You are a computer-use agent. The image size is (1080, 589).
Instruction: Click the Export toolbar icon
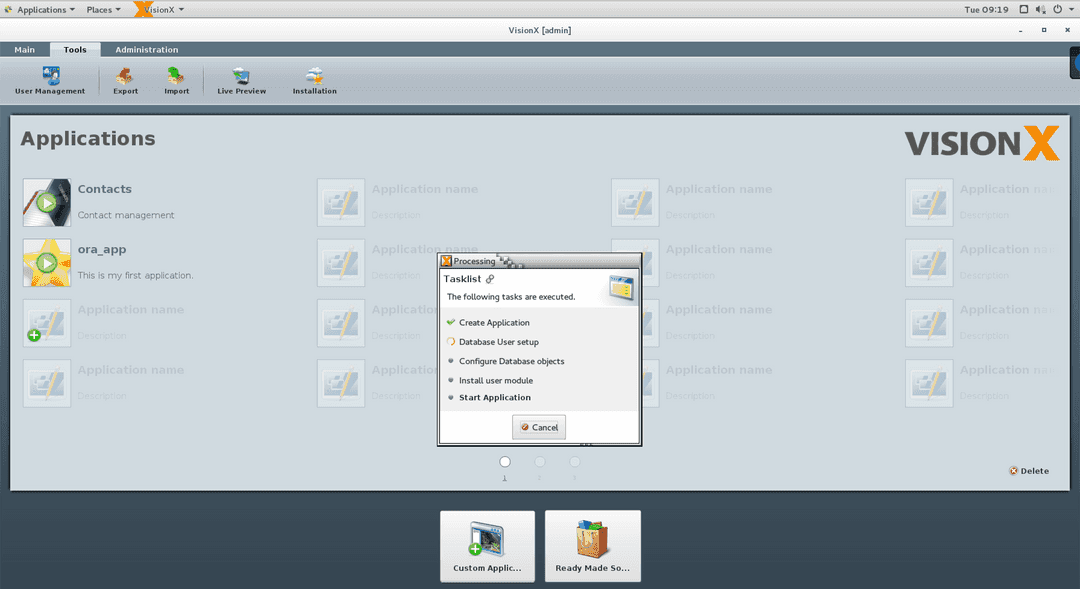pyautogui.click(x=125, y=80)
